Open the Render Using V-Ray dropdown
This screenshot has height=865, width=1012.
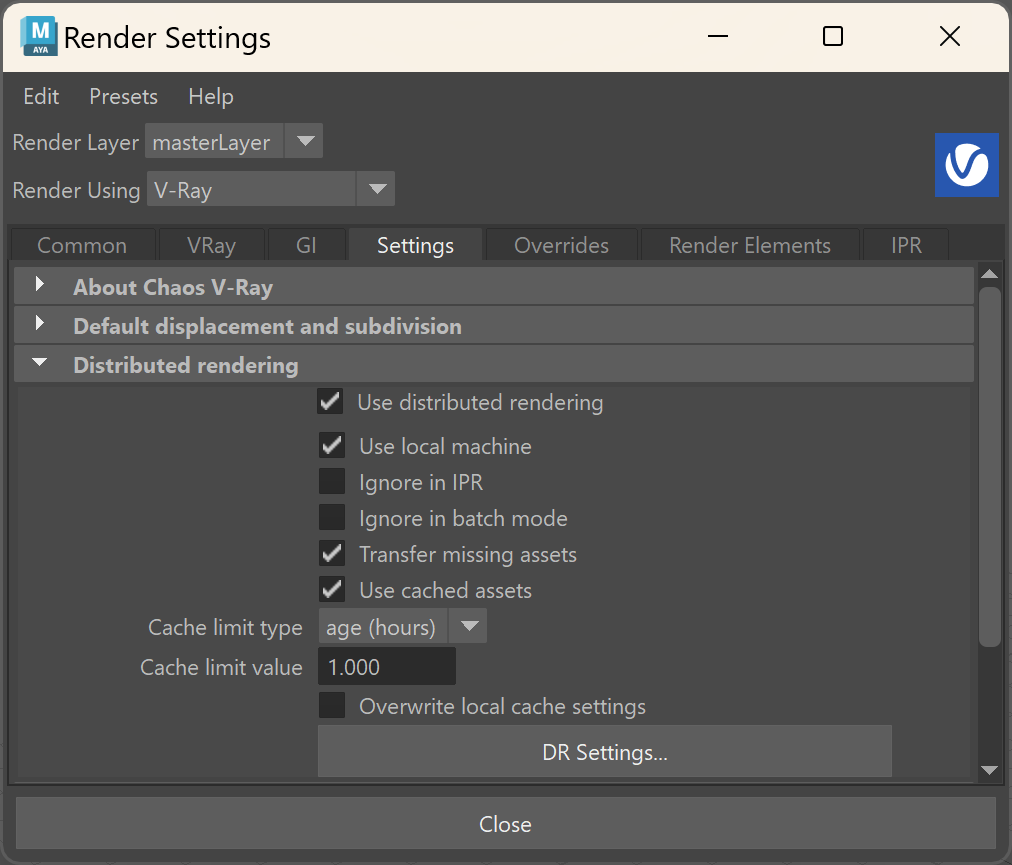270,189
